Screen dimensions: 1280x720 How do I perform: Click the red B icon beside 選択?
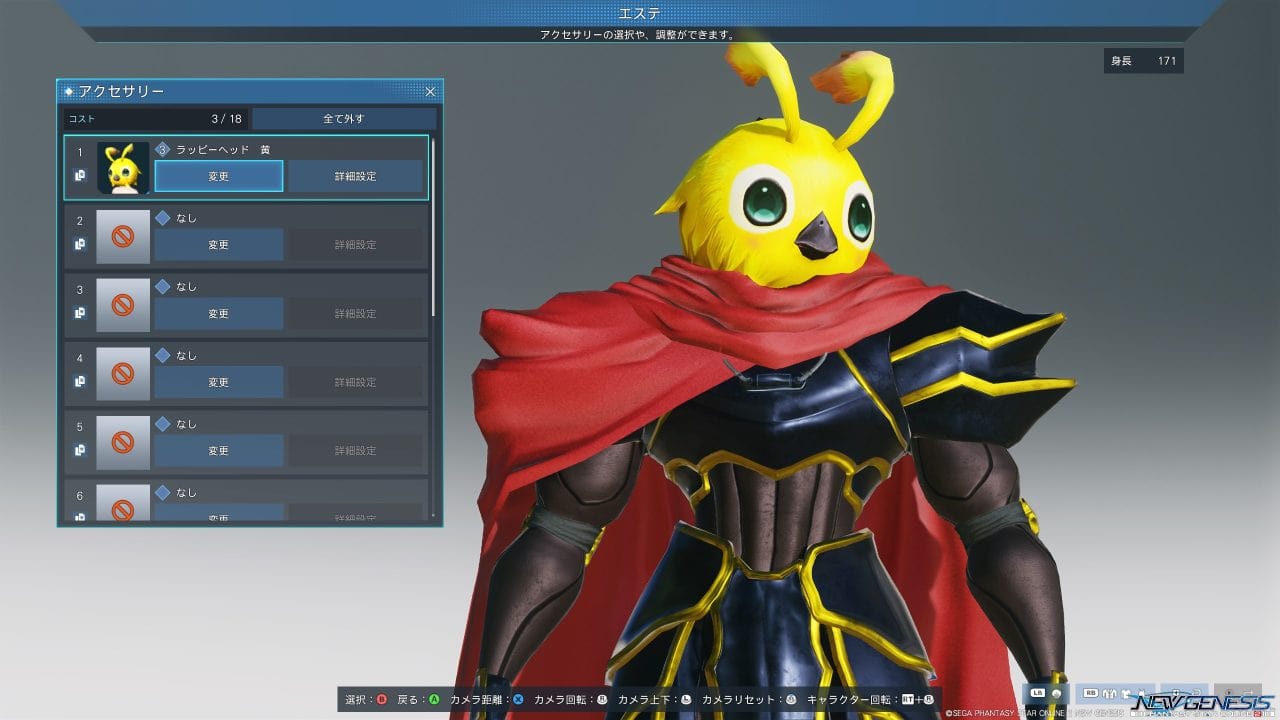[x=381, y=700]
